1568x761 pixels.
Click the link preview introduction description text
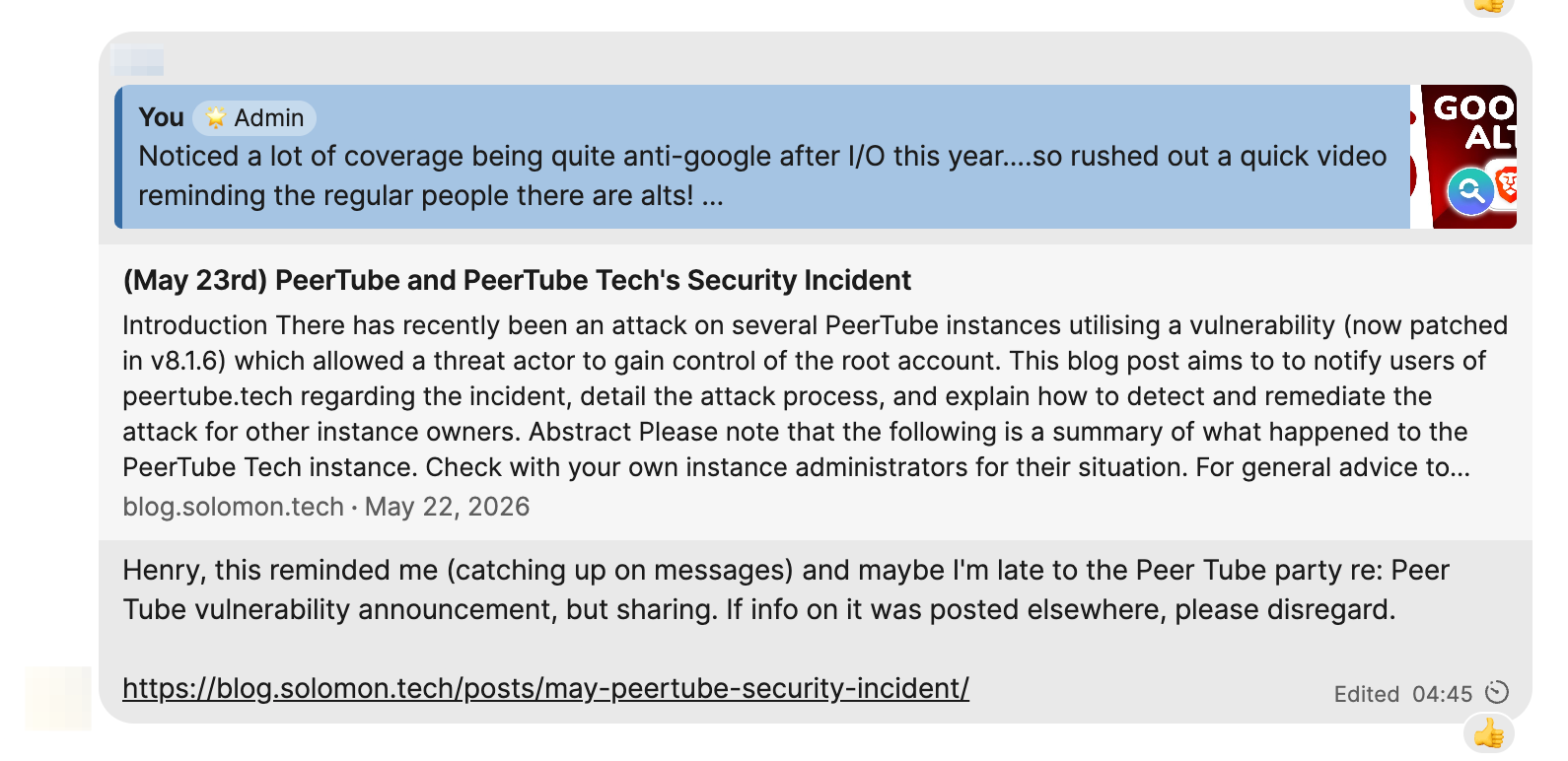point(815,396)
